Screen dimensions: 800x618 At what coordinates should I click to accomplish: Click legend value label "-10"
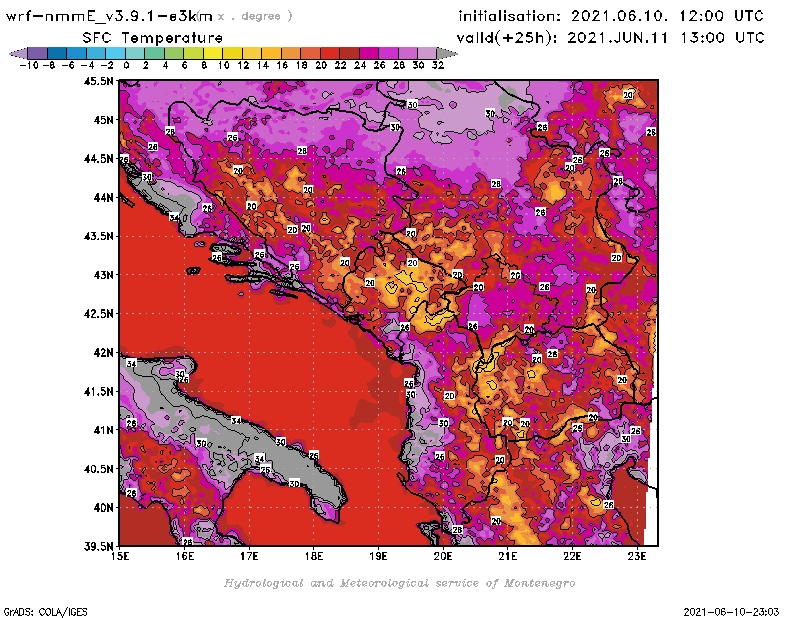29,65
